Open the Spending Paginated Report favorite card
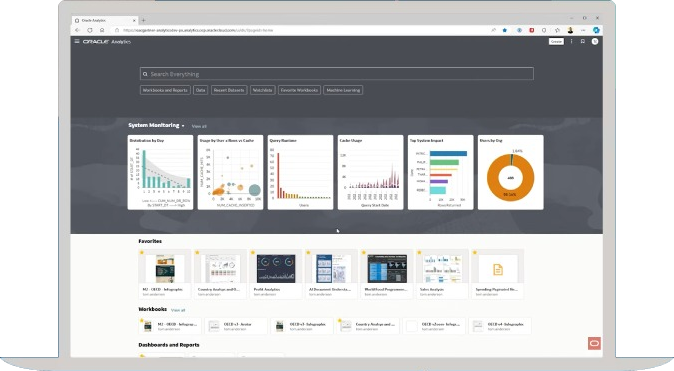 pyautogui.click(x=498, y=274)
